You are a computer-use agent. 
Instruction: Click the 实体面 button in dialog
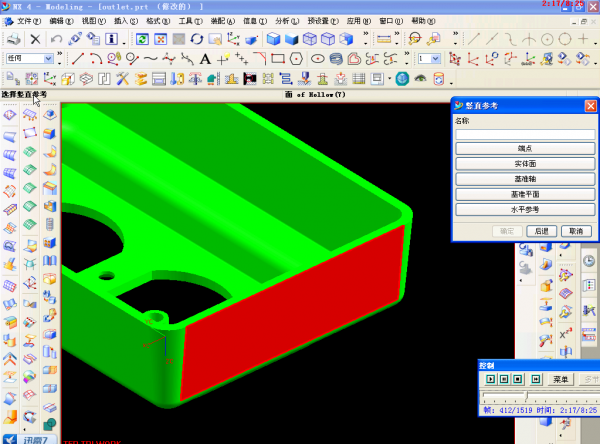(x=525, y=163)
